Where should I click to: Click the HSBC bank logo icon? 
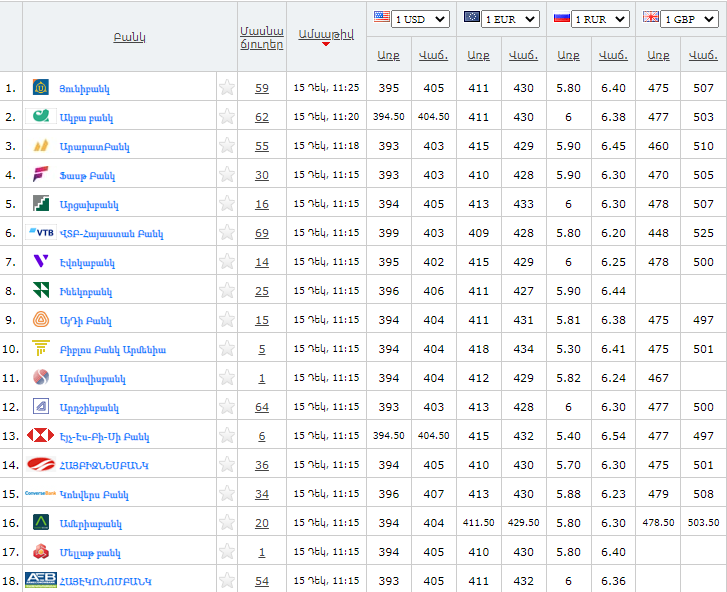[x=41, y=436]
